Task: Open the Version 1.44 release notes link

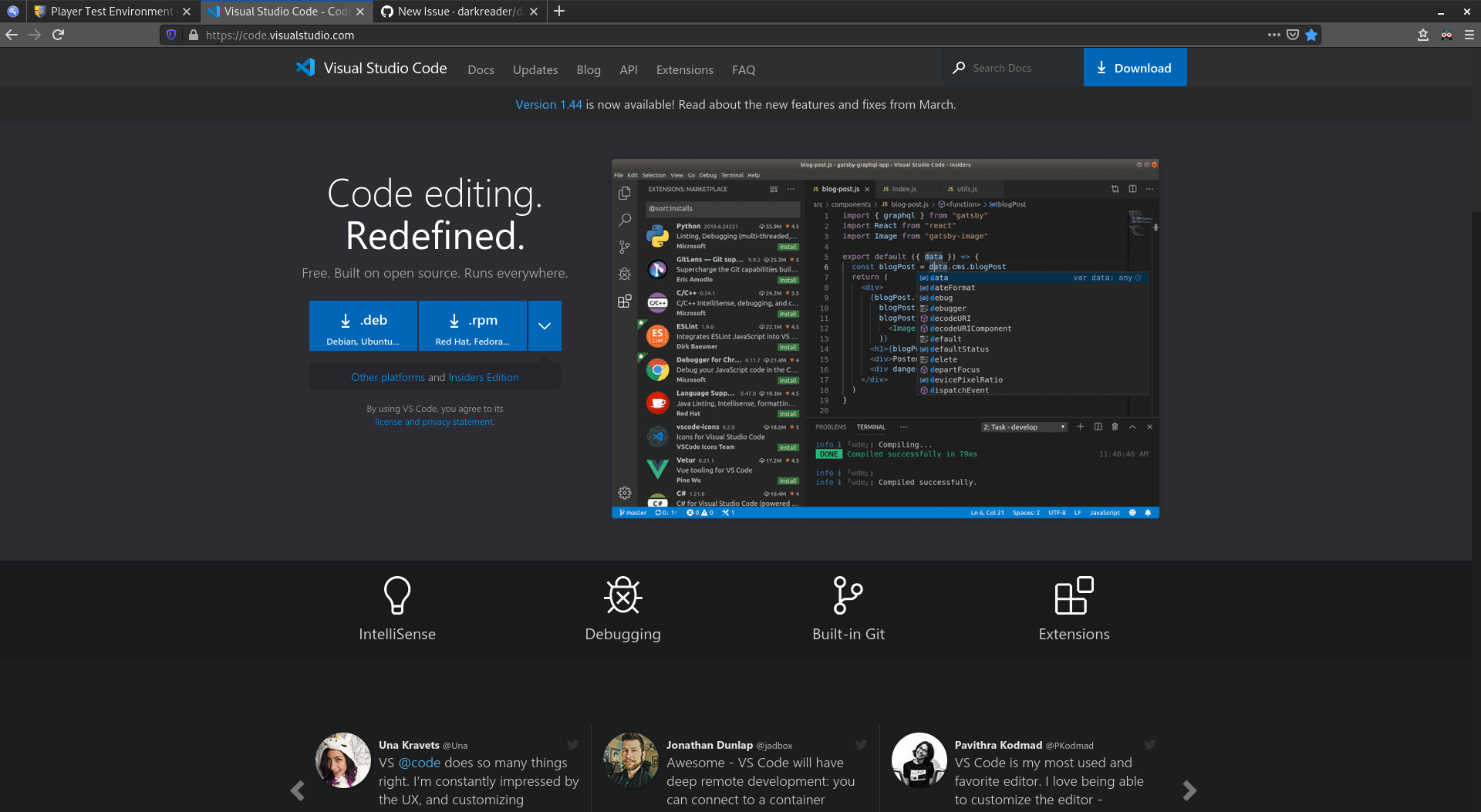Action: (548, 104)
